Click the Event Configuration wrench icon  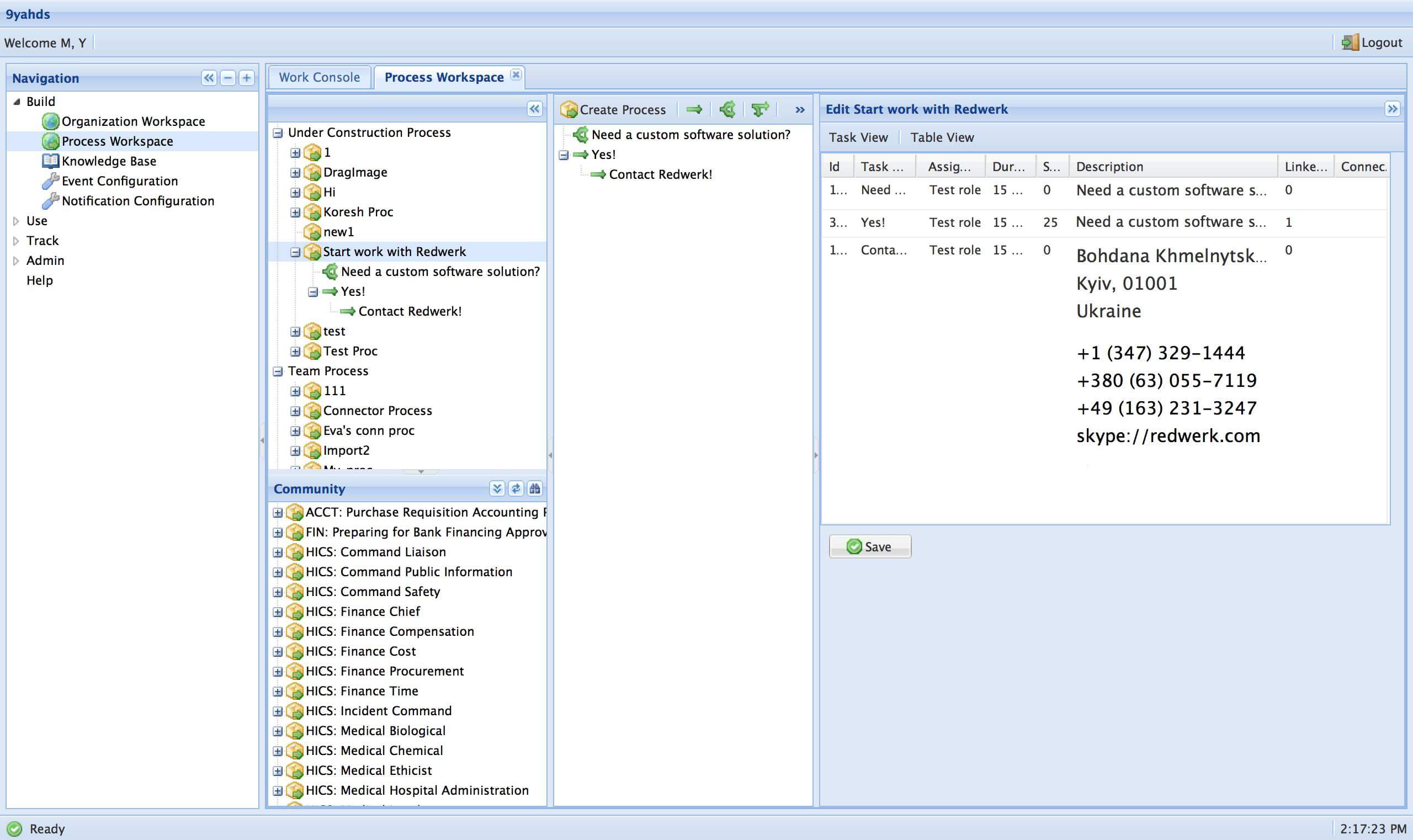click(50, 180)
